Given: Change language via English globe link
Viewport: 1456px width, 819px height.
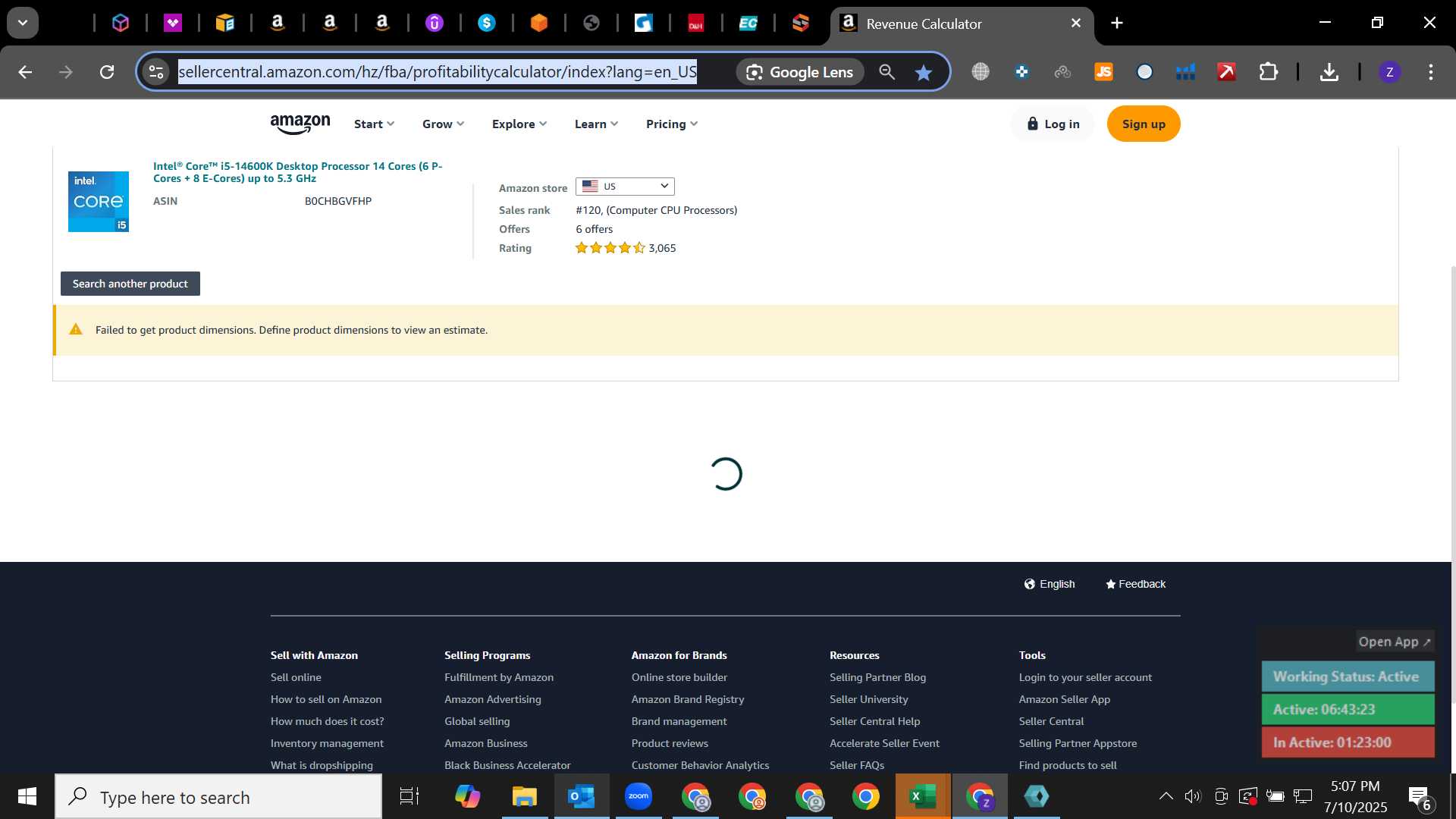Looking at the screenshot, I should point(1050,584).
